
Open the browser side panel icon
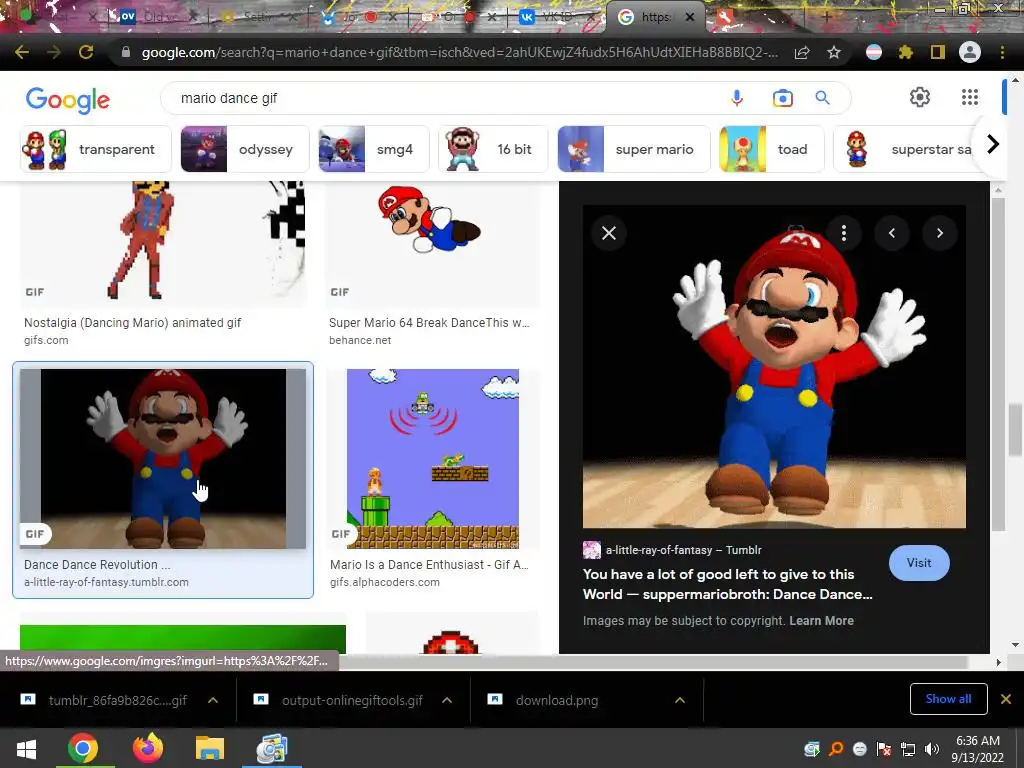938,52
